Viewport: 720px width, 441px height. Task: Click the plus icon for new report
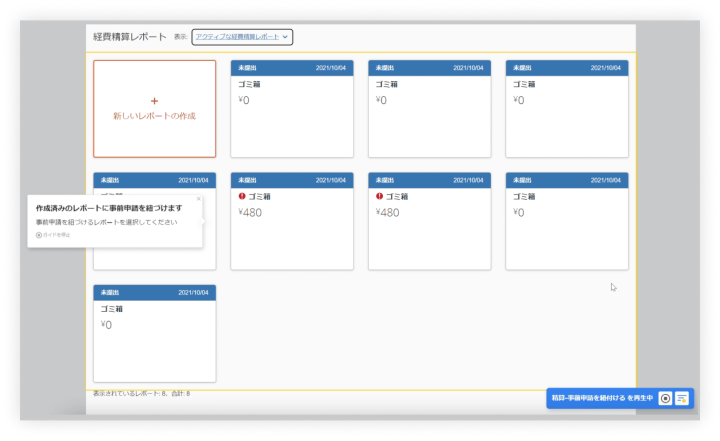click(x=154, y=101)
